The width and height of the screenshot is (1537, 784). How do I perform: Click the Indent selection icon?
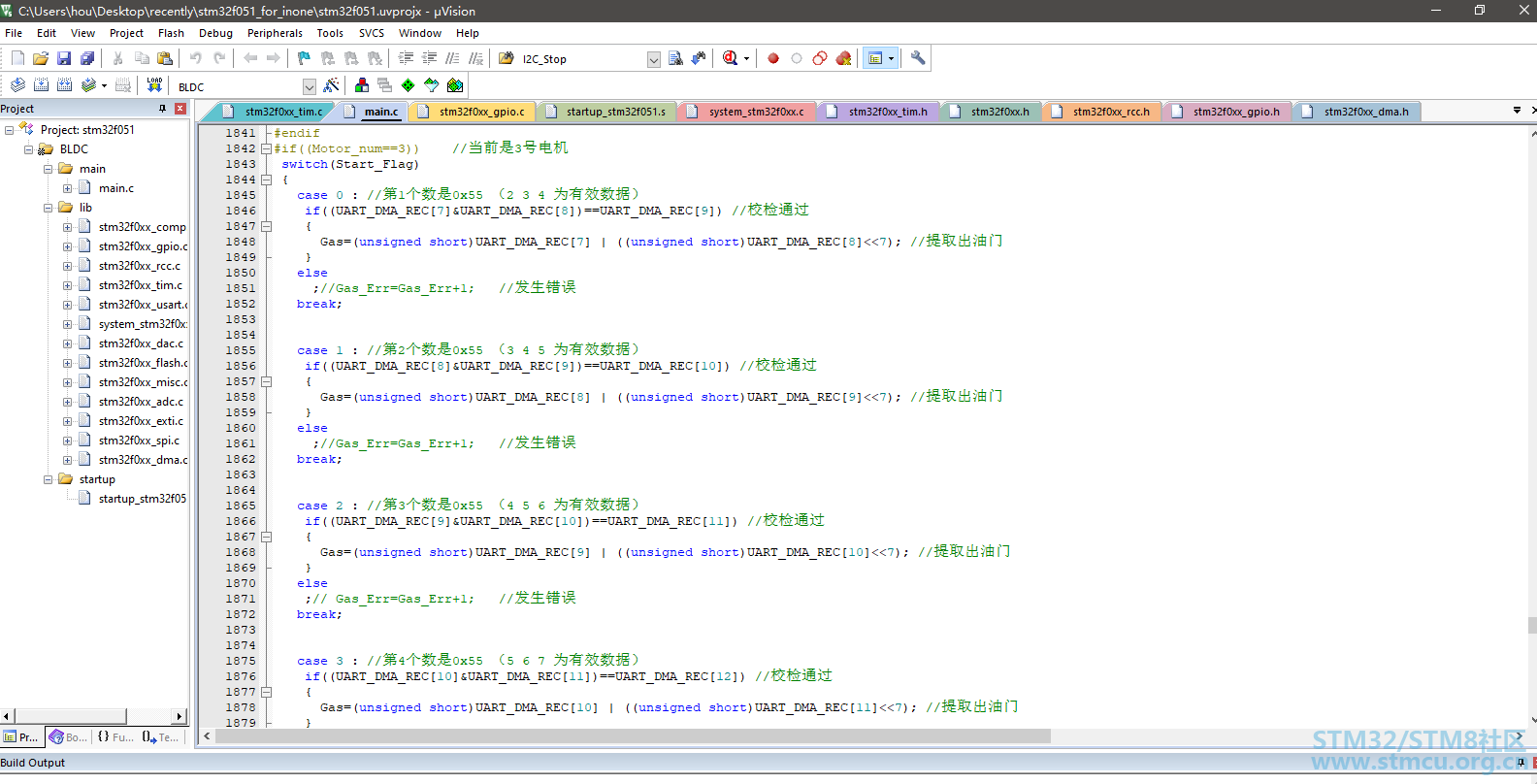click(x=406, y=58)
